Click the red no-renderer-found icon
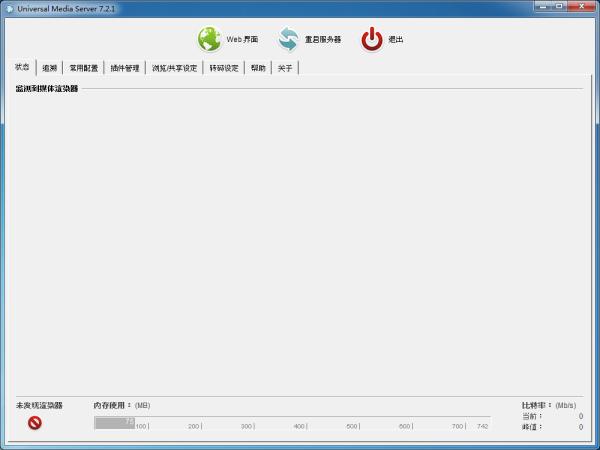600x450 pixels. point(34,422)
